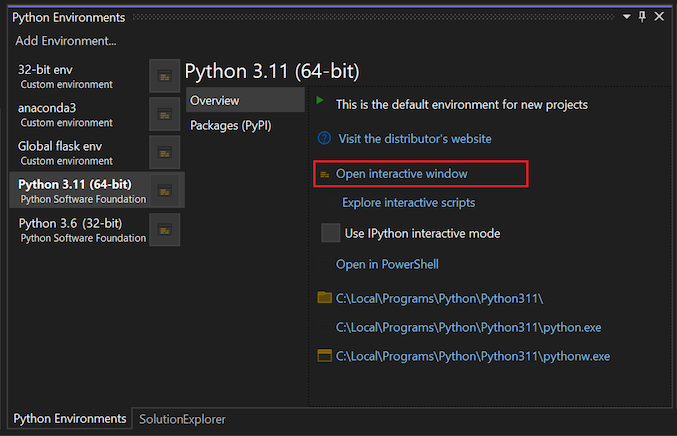The width and height of the screenshot is (677, 436).
Task: Open interactive window icon for Global flask env
Action: [x=165, y=153]
